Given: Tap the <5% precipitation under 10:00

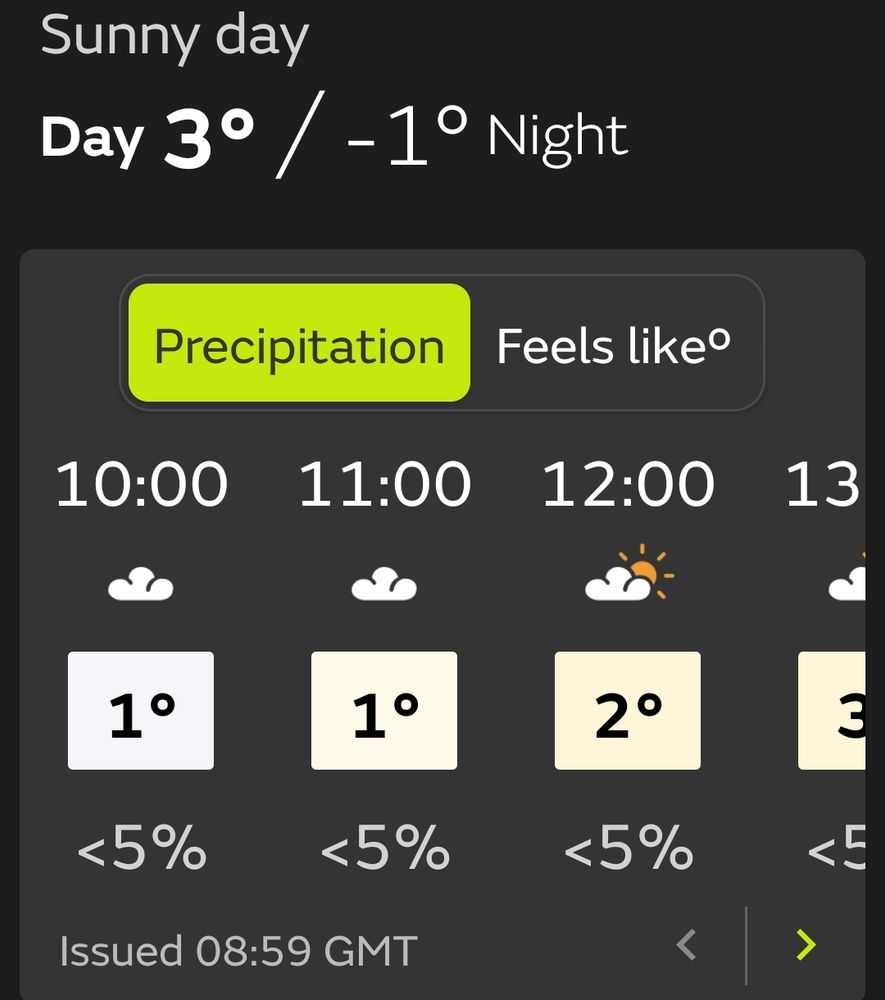Looking at the screenshot, I should [x=142, y=847].
